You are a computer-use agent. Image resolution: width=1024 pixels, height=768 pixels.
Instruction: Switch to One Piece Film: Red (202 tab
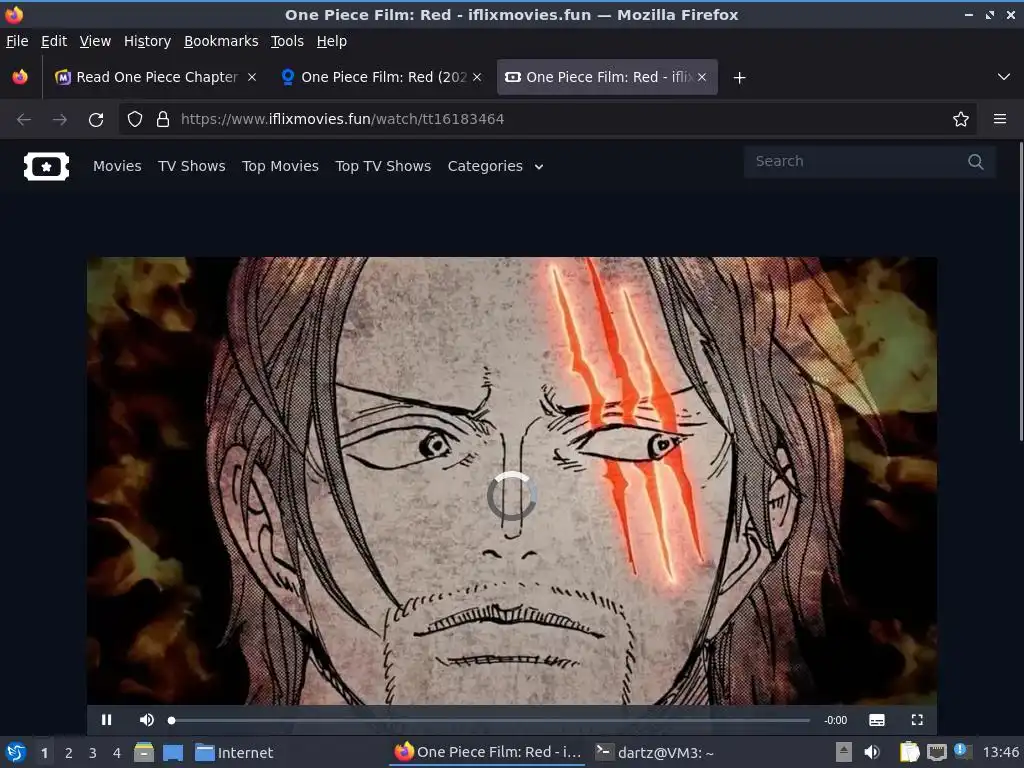(382, 77)
